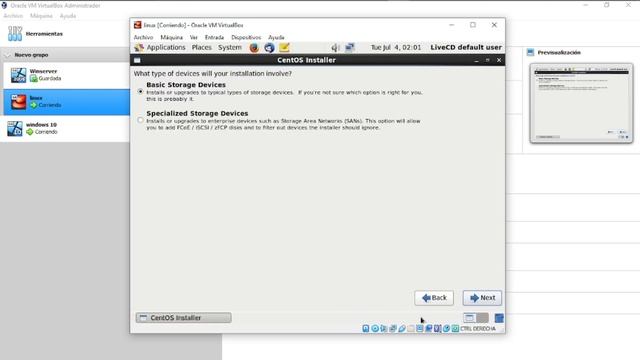Open the CentOS Installer window menu icon

click(x=137, y=60)
